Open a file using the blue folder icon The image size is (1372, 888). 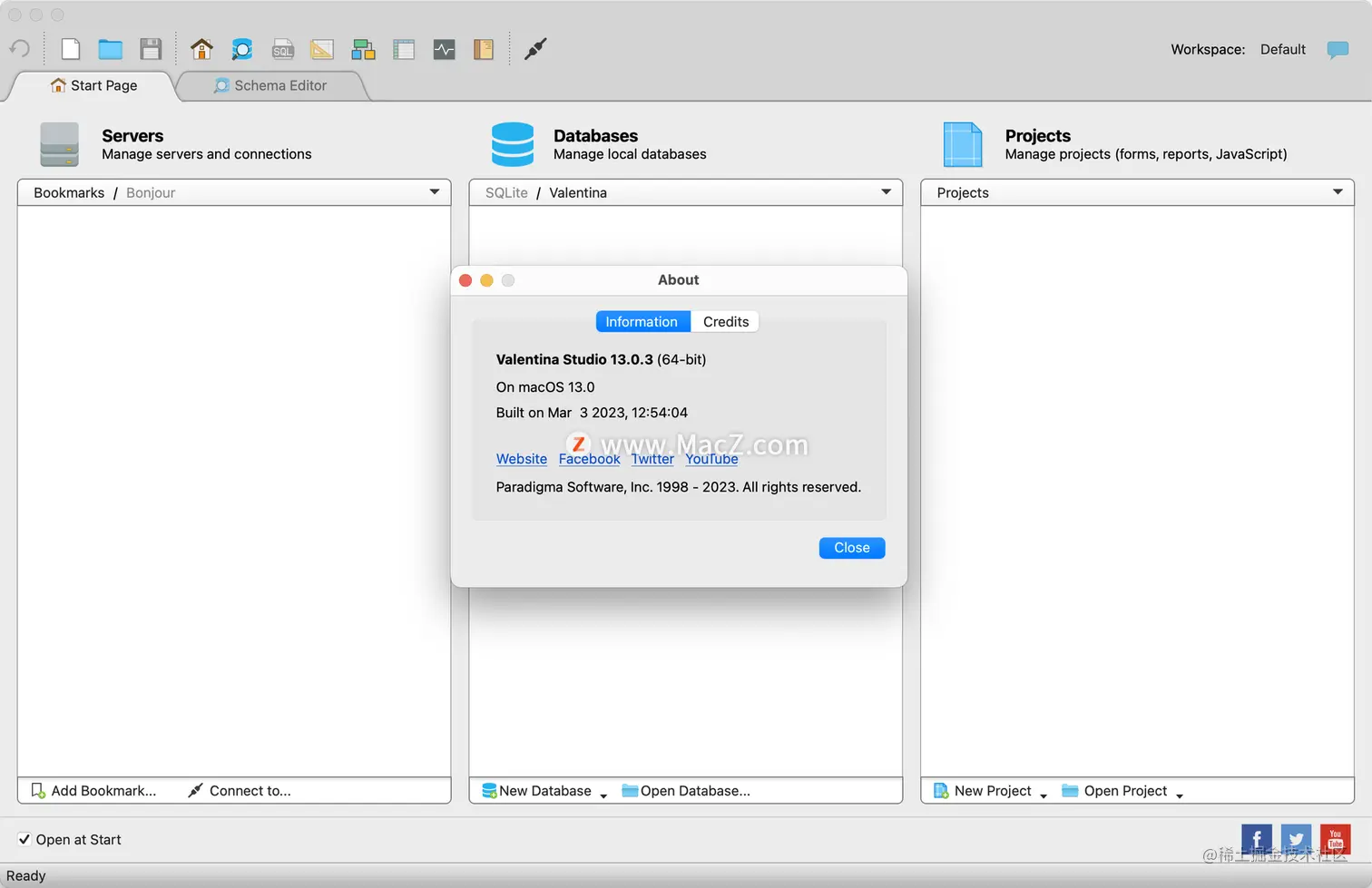(x=111, y=49)
